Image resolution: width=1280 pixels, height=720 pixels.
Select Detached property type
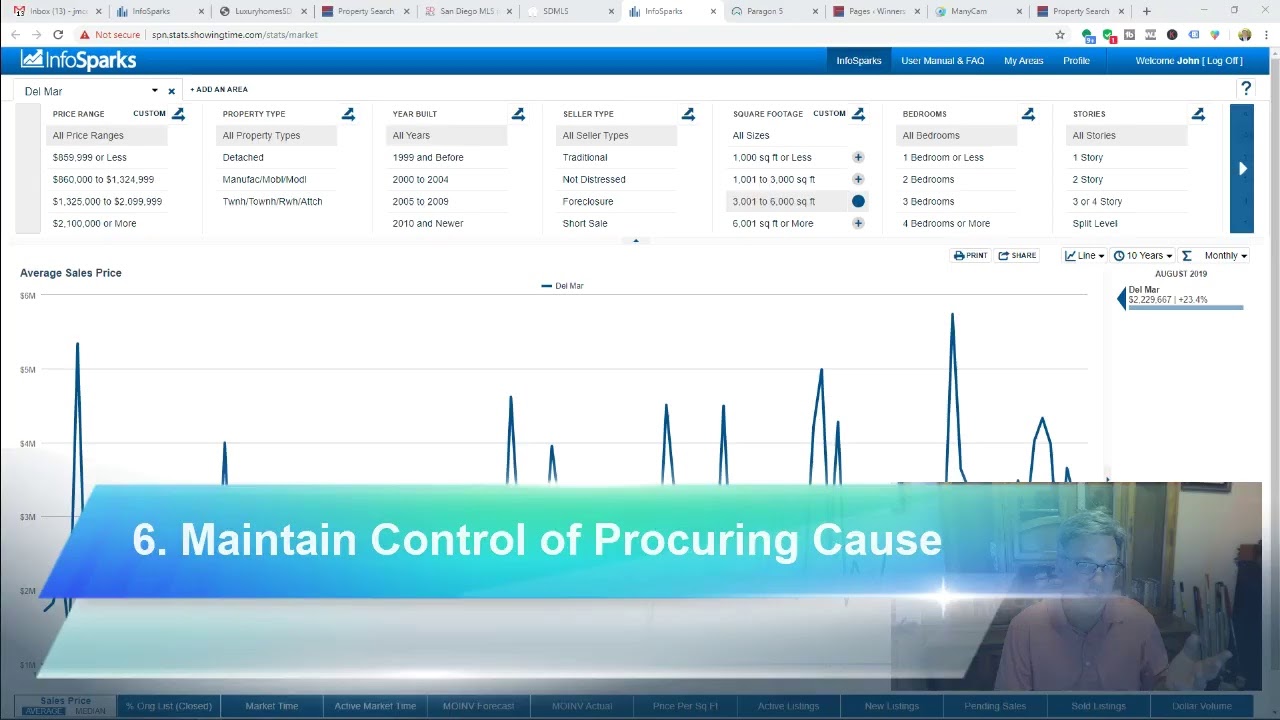pos(243,157)
